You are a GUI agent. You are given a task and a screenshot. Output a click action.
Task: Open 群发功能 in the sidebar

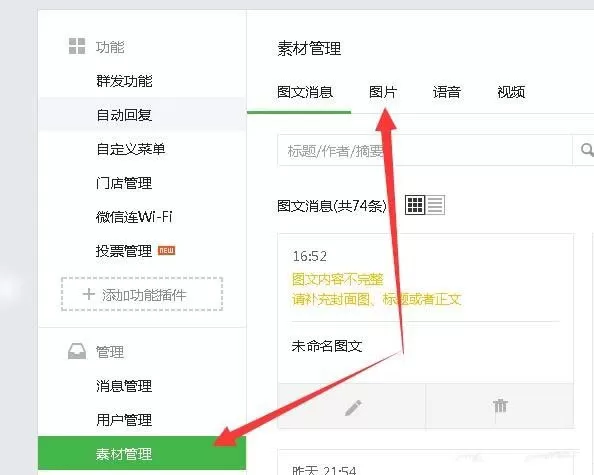124,81
